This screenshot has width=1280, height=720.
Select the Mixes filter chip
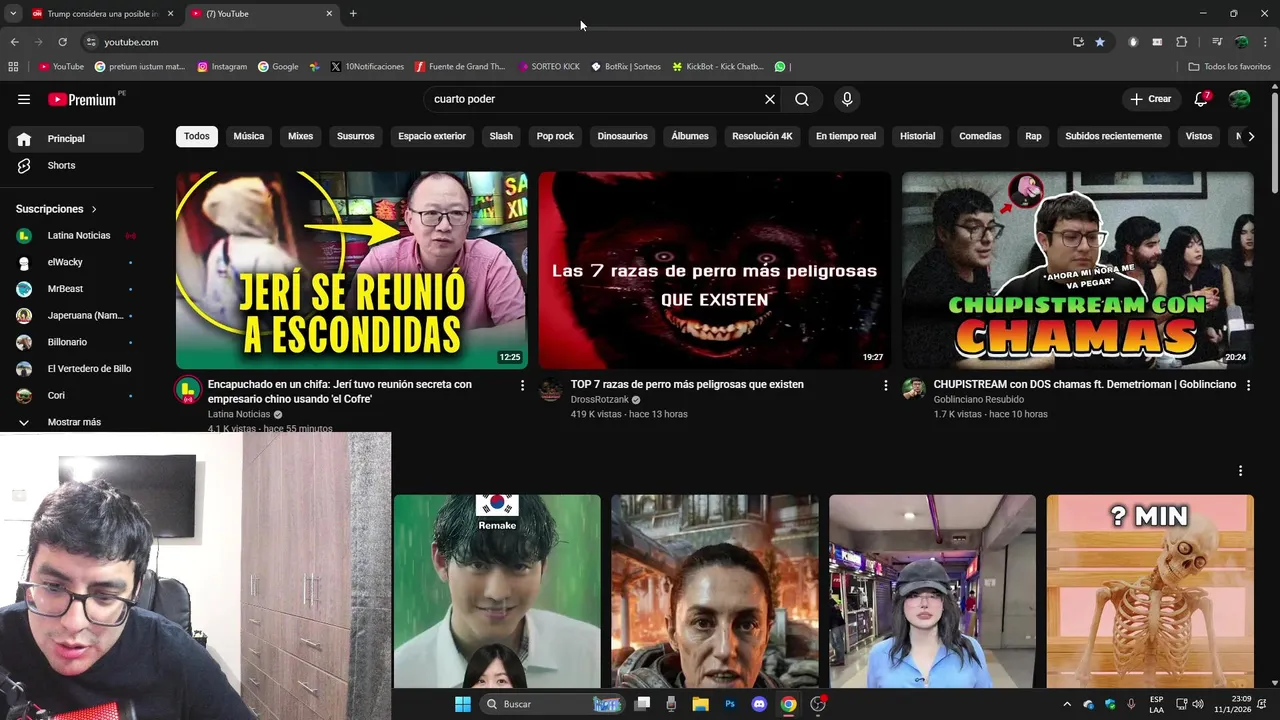[x=300, y=136]
